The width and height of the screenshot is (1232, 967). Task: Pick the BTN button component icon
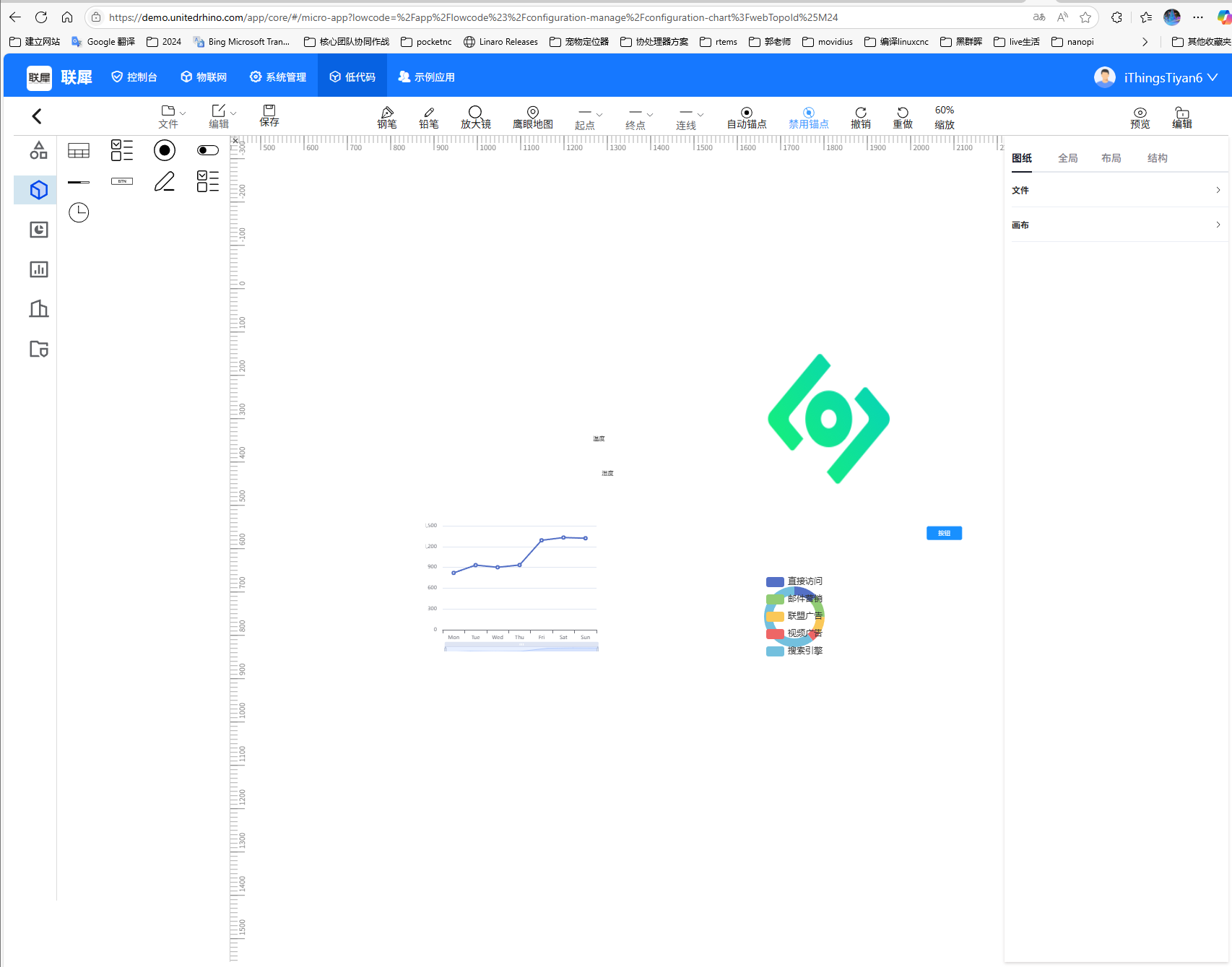122,181
